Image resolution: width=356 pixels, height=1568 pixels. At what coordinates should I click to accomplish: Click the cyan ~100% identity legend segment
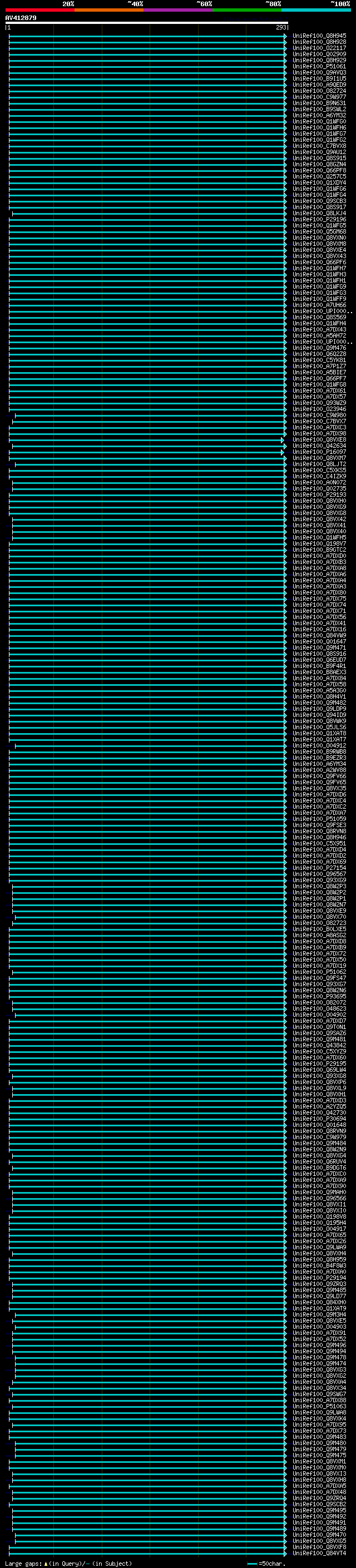[316, 10]
